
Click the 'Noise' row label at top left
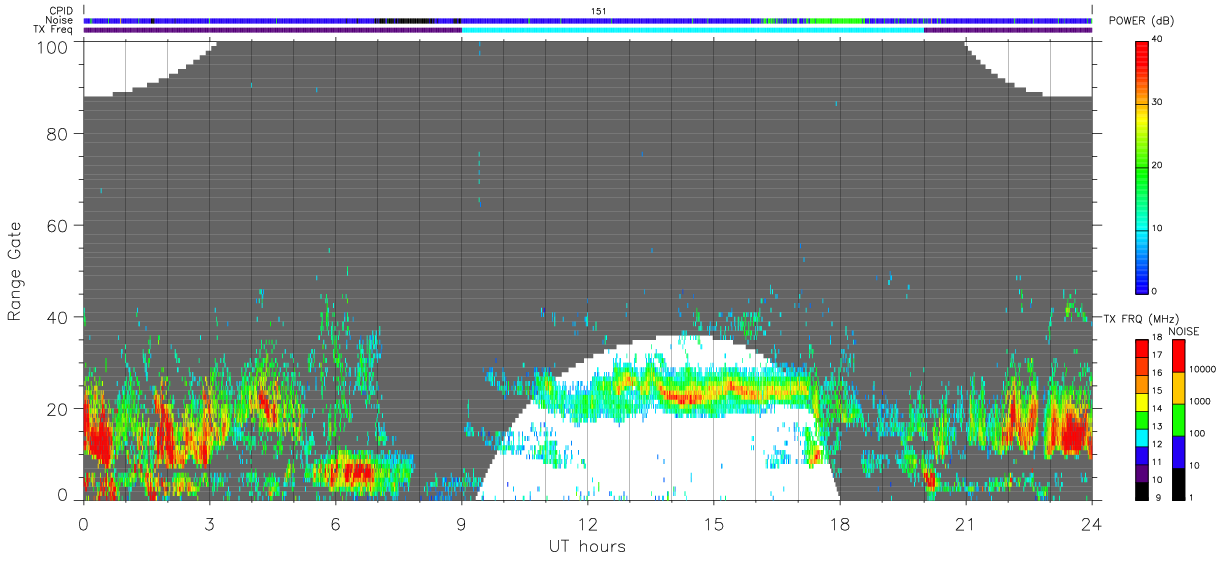click(60, 20)
